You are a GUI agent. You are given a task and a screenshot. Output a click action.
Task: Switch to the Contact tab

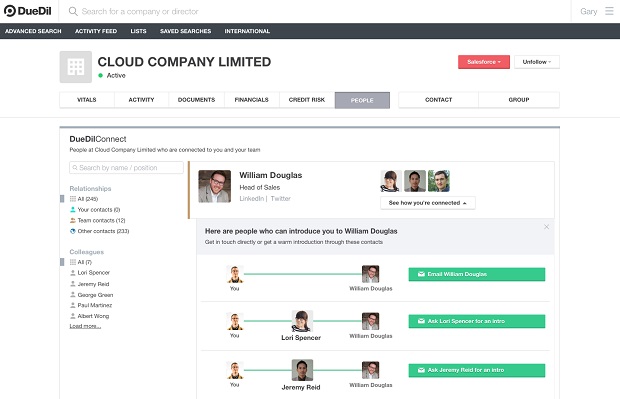click(x=439, y=100)
